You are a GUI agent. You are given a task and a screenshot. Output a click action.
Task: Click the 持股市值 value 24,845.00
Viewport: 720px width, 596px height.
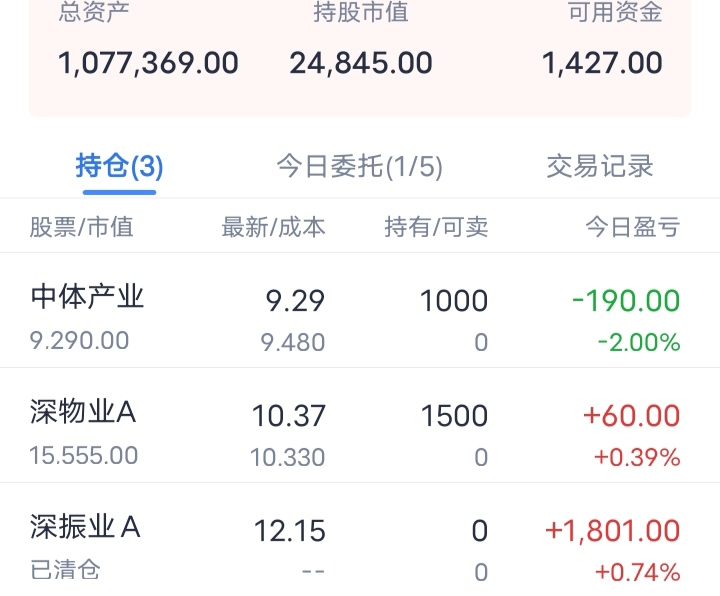pyautogui.click(x=361, y=63)
